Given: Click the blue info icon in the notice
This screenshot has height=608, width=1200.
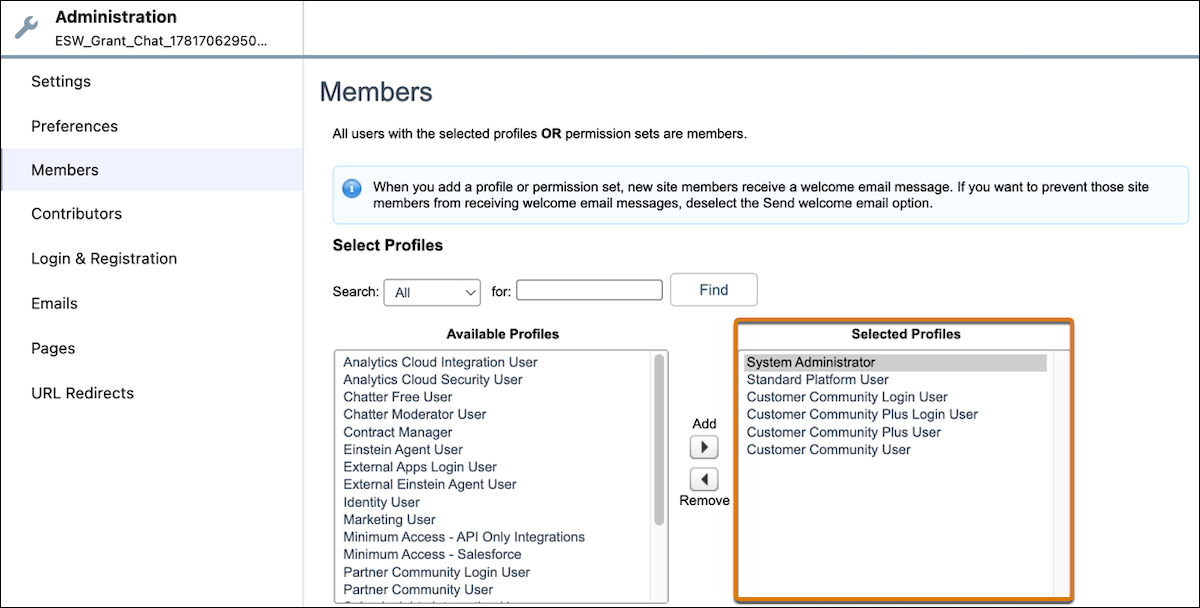Looking at the screenshot, I should point(352,188).
